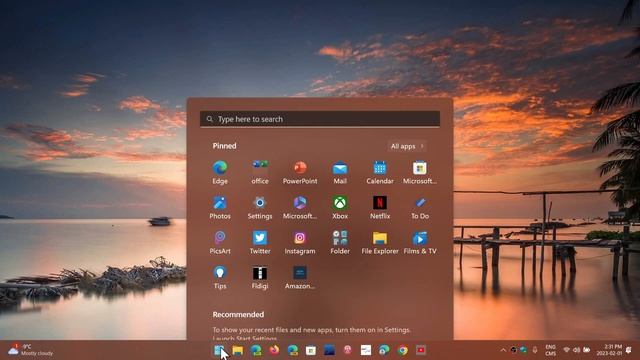
Task: Open the Mail app
Action: pos(340,172)
